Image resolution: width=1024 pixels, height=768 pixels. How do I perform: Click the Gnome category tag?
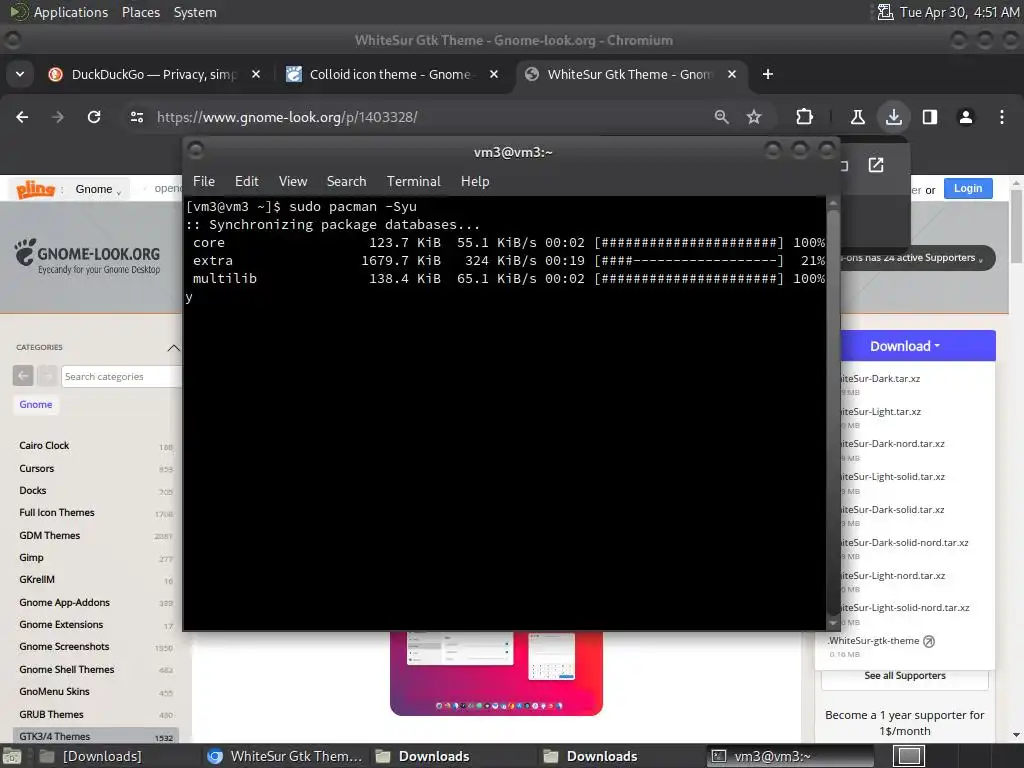tap(36, 404)
